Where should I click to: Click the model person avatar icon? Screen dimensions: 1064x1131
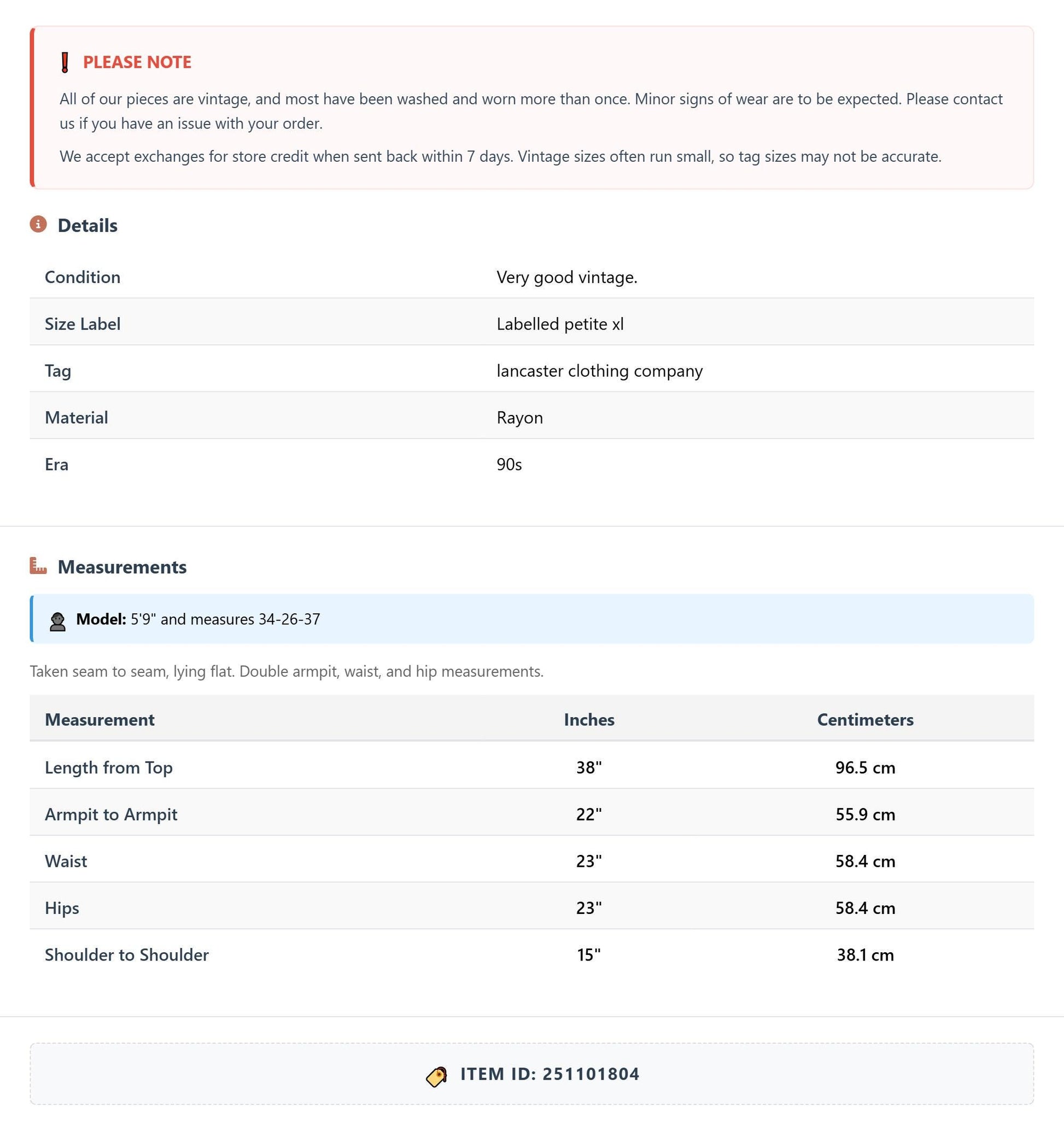(57, 621)
